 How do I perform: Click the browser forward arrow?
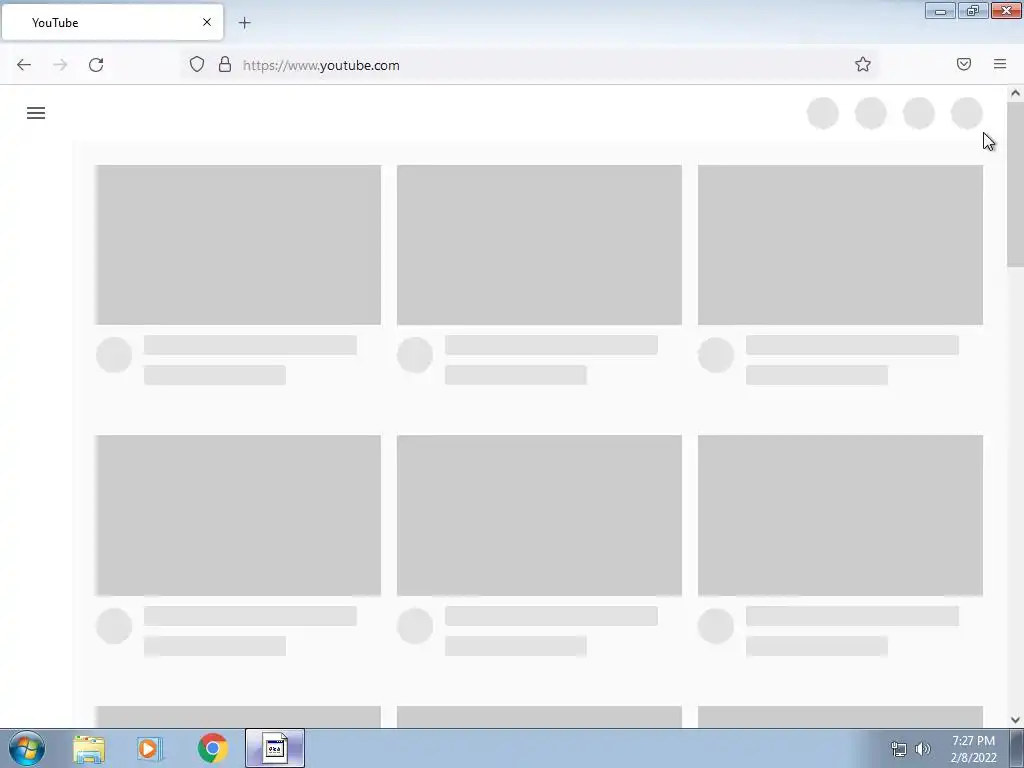click(x=60, y=65)
